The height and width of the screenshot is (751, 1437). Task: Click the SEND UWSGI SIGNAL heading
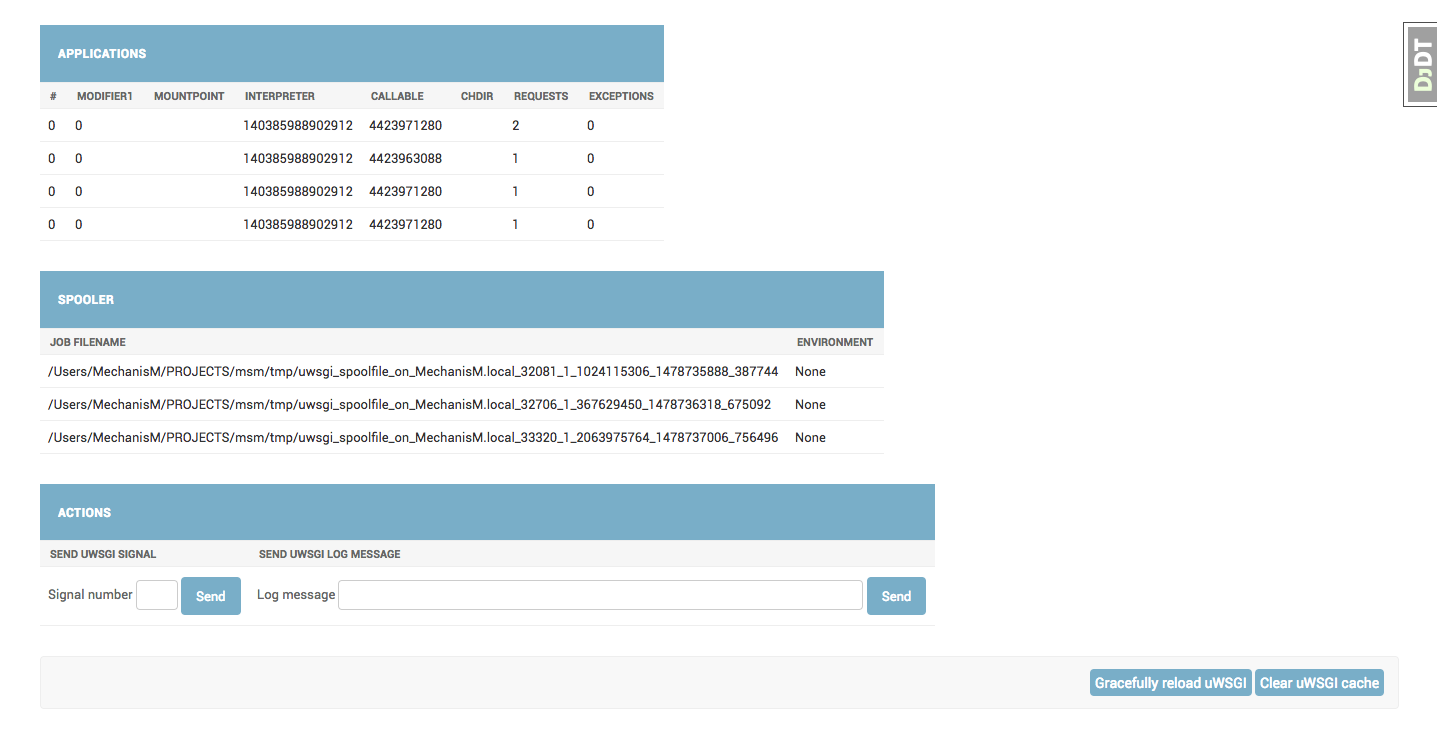103,554
